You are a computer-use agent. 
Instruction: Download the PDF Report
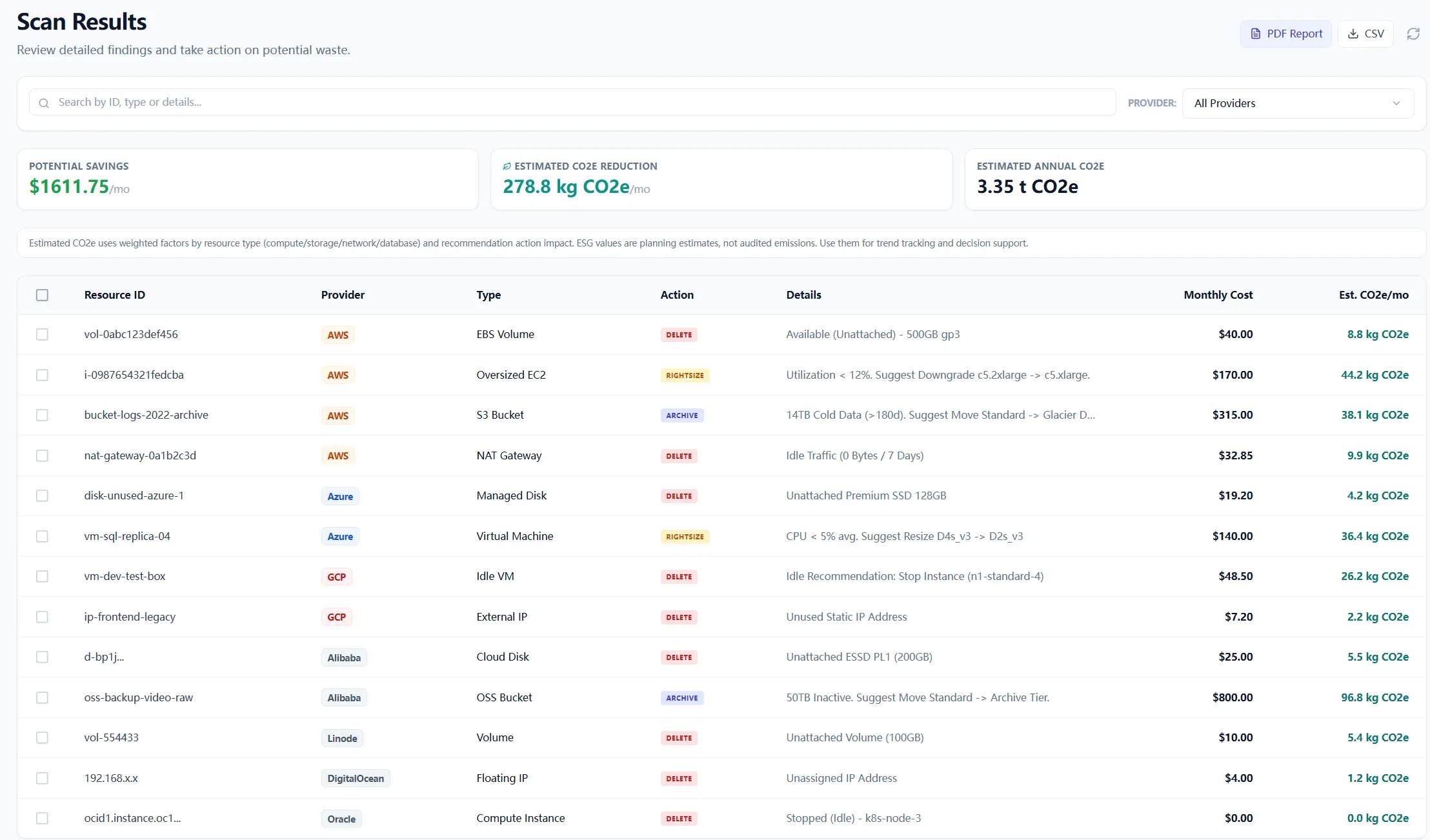pos(1285,34)
